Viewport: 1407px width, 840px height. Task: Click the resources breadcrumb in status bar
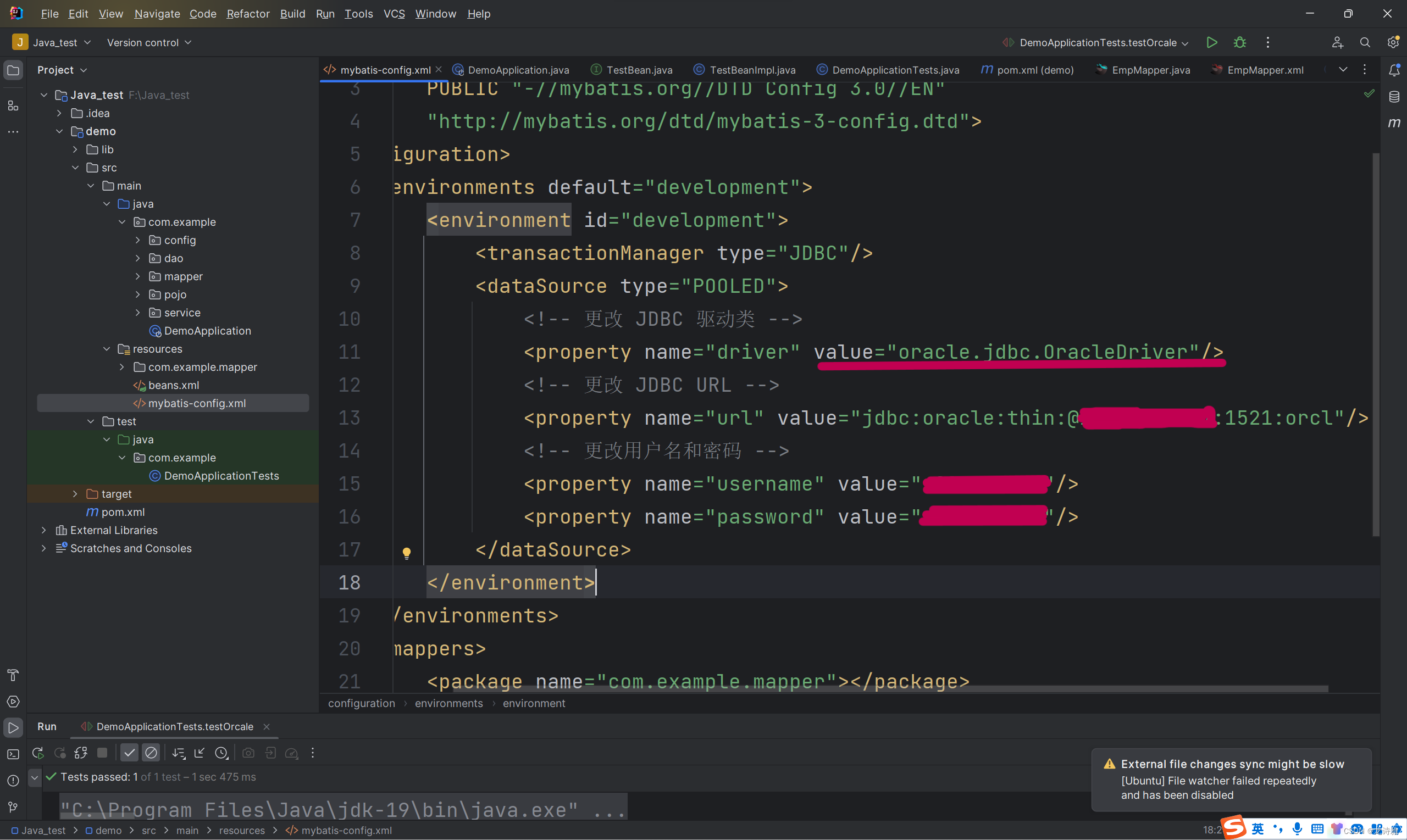[242, 830]
